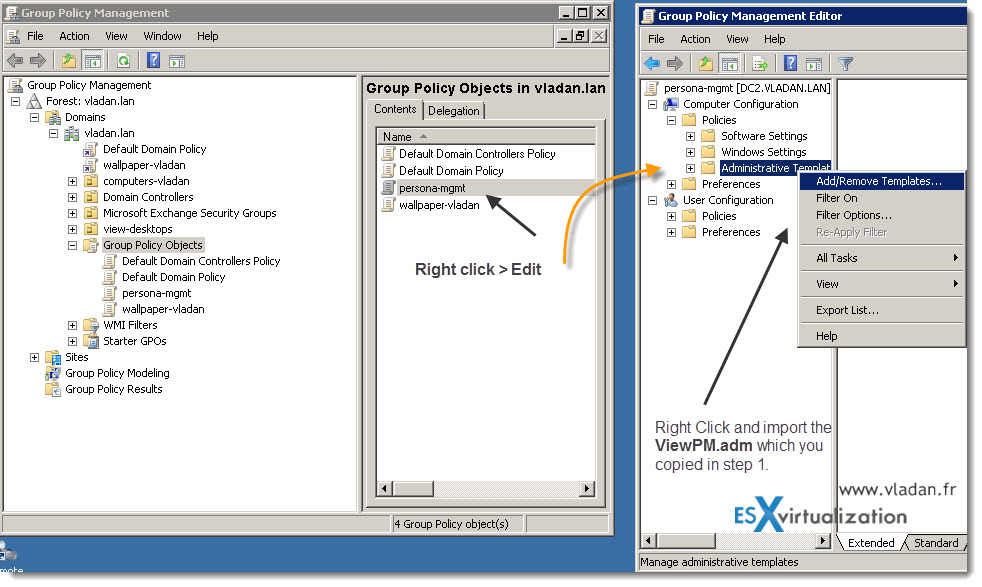982x587 pixels.
Task: Click Up one level icon in Editor toolbar
Action: pyautogui.click(x=706, y=63)
